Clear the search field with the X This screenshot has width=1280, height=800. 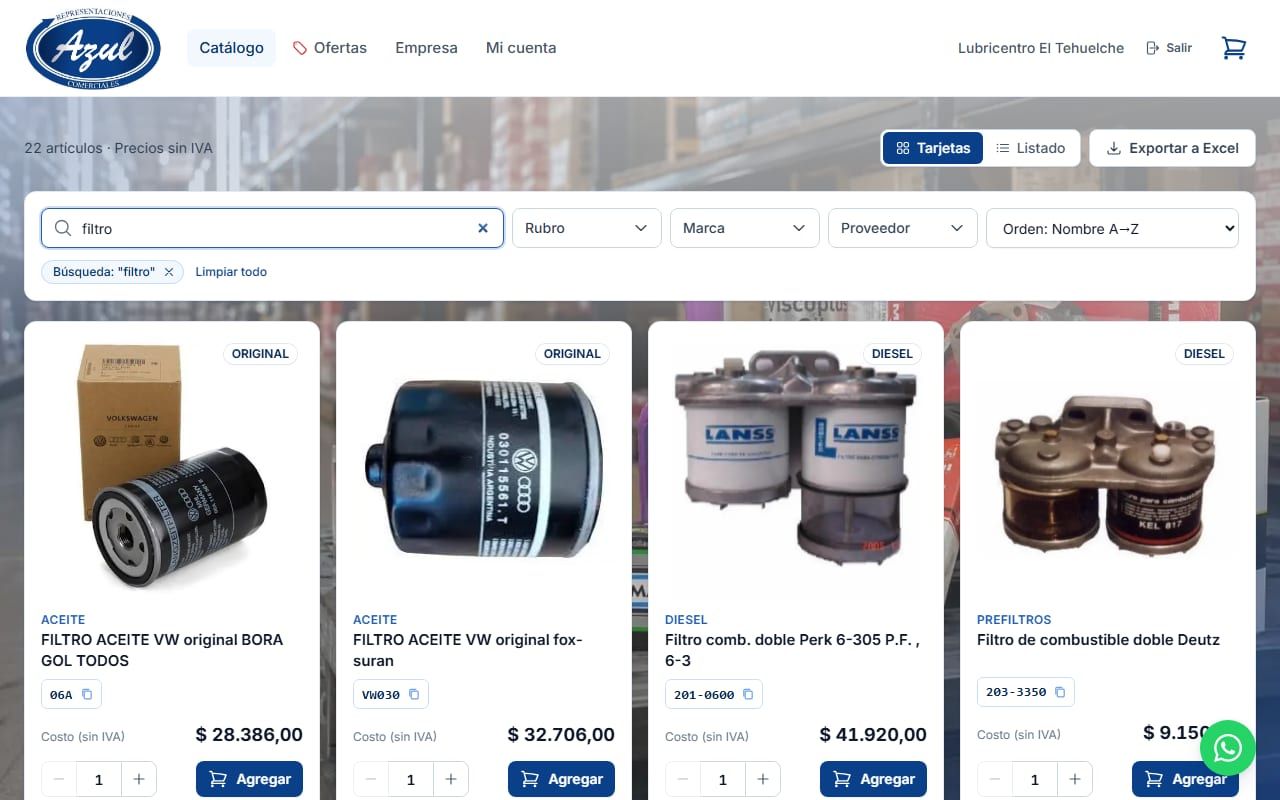point(483,228)
